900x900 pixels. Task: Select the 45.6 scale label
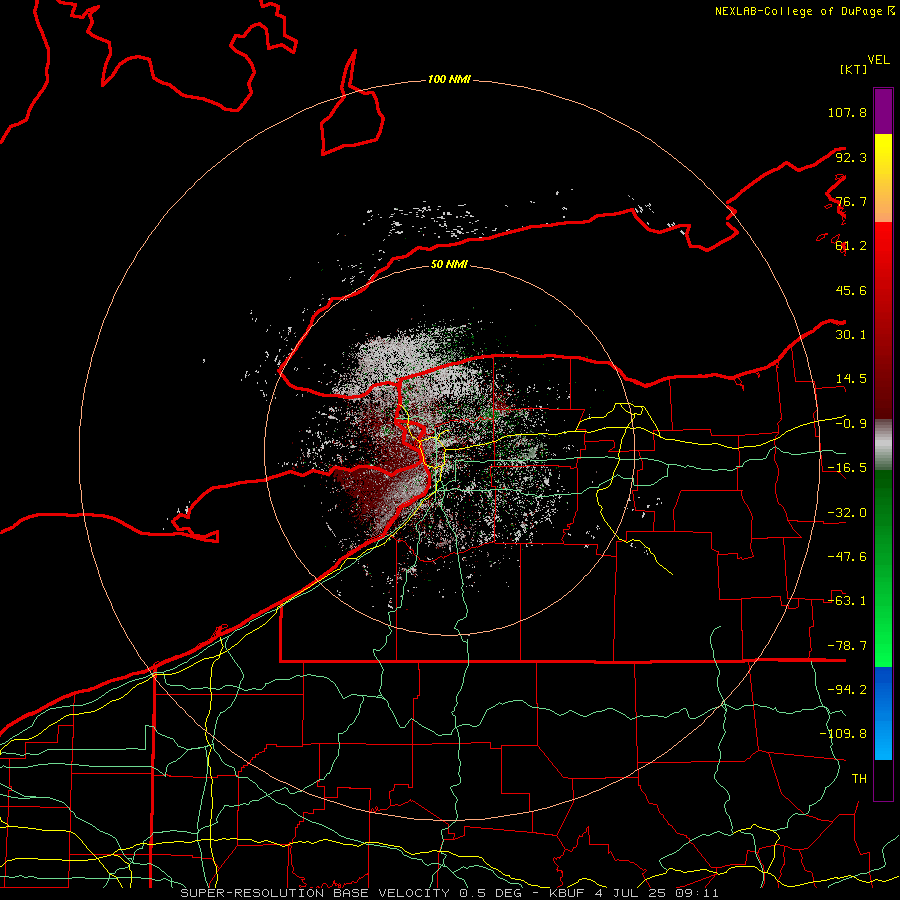click(x=851, y=290)
